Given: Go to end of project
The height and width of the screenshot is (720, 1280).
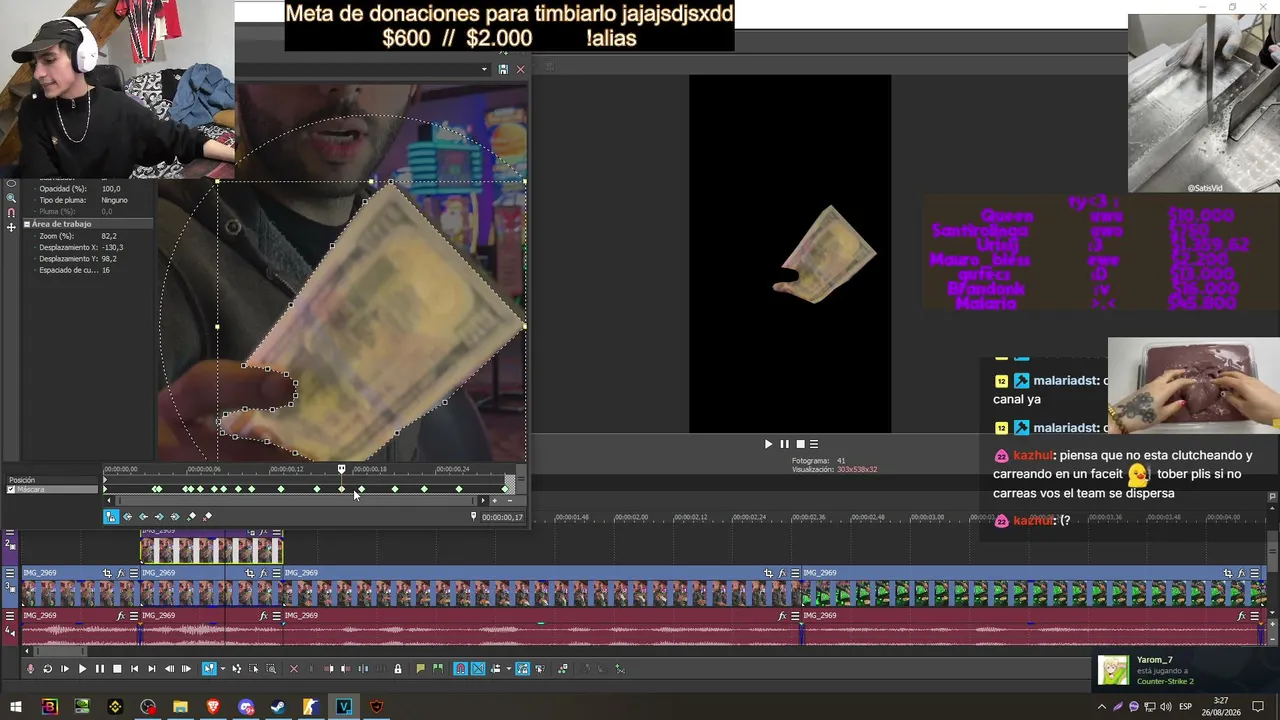Looking at the screenshot, I should 152,669.
